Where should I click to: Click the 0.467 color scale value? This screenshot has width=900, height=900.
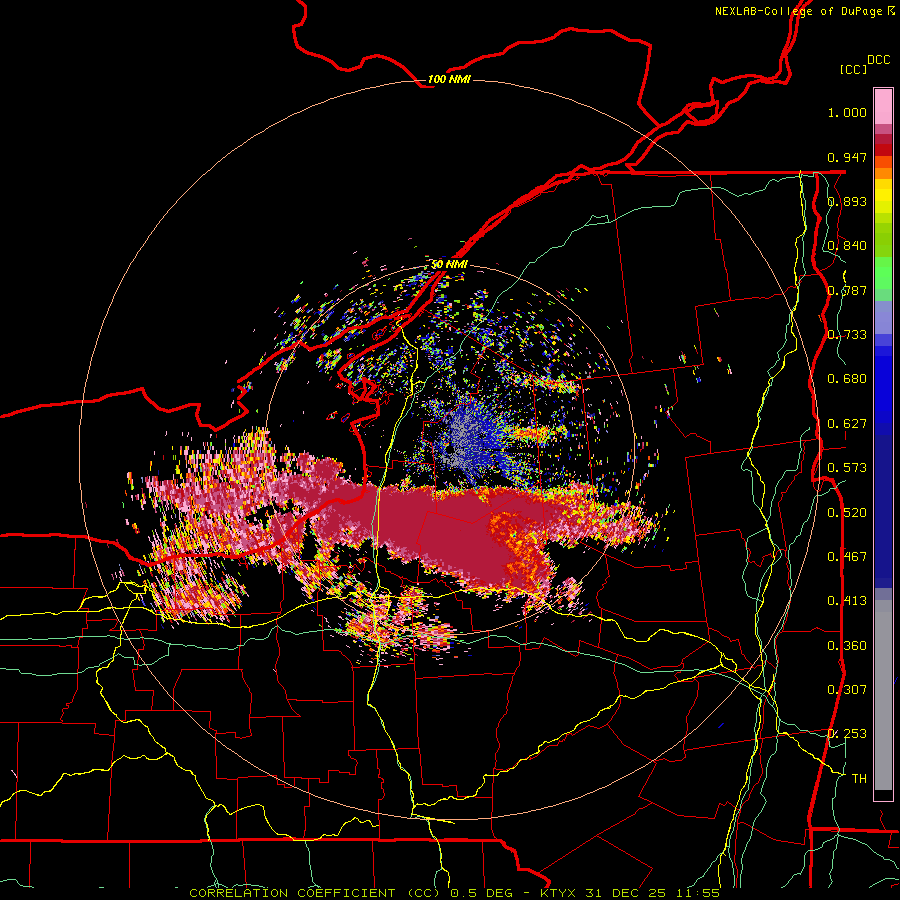tap(847, 557)
